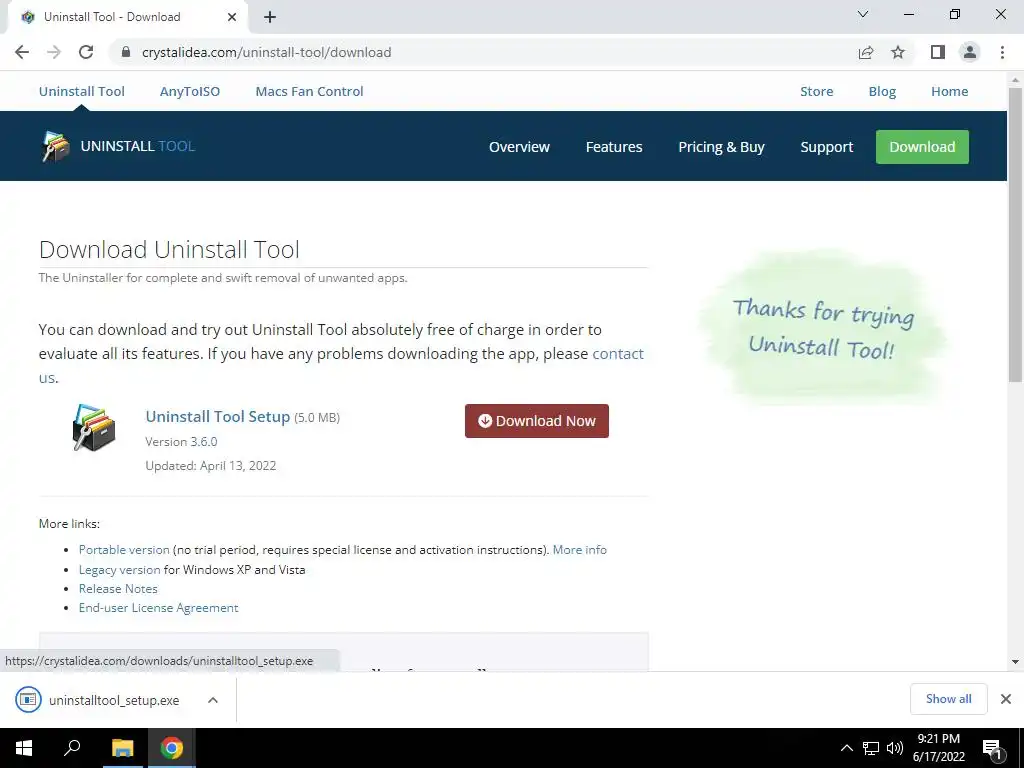Switch to Macs Fan Control product tab

[x=310, y=91]
